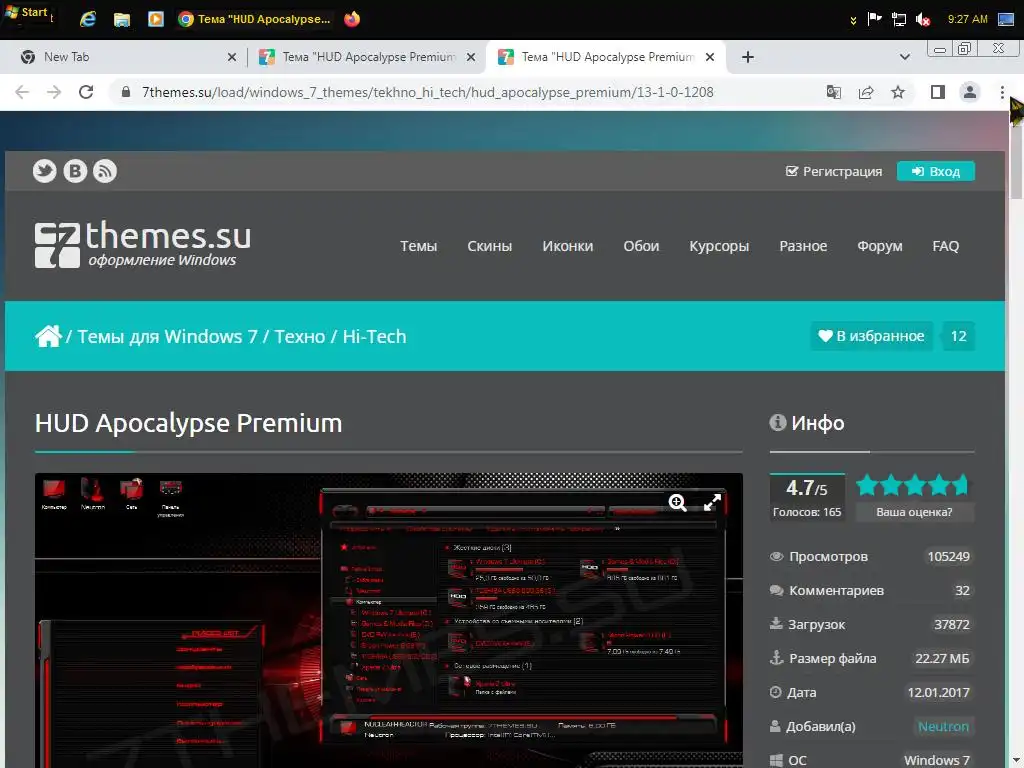
Task: Click the taskbar clock 9:27 AM
Action: [967, 19]
